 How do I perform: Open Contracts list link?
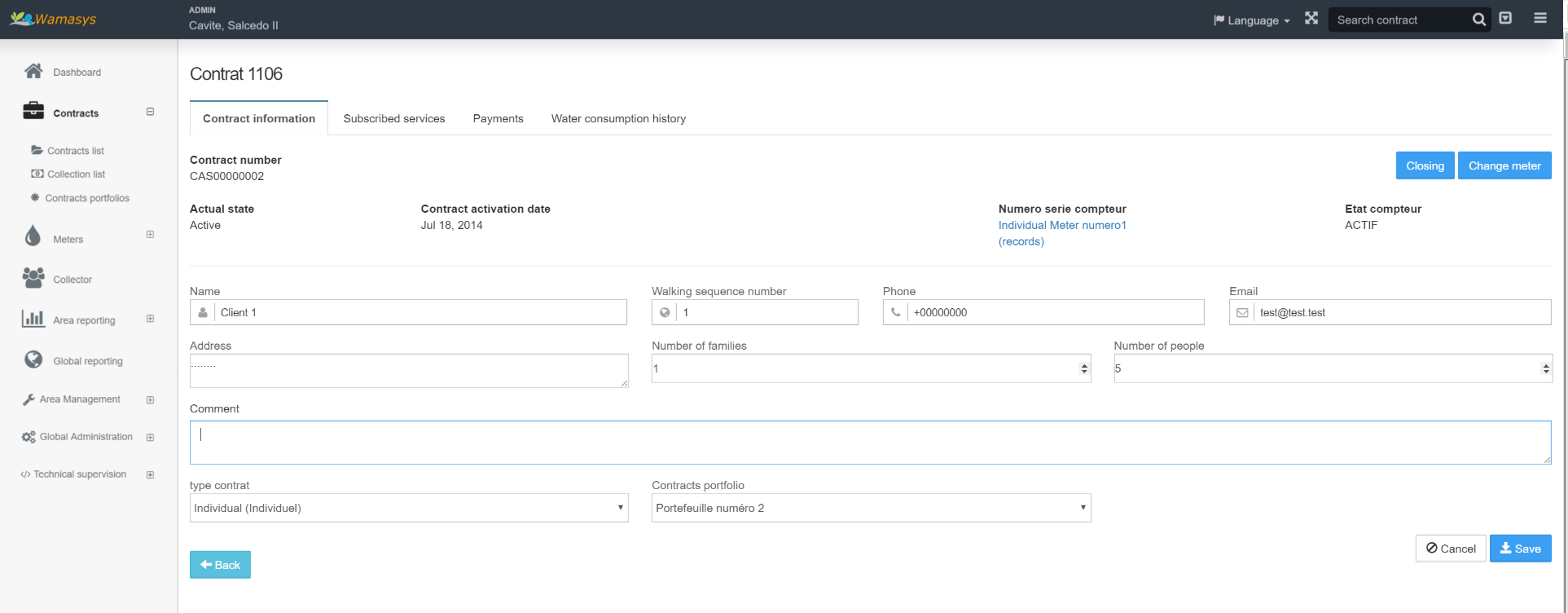coord(76,151)
